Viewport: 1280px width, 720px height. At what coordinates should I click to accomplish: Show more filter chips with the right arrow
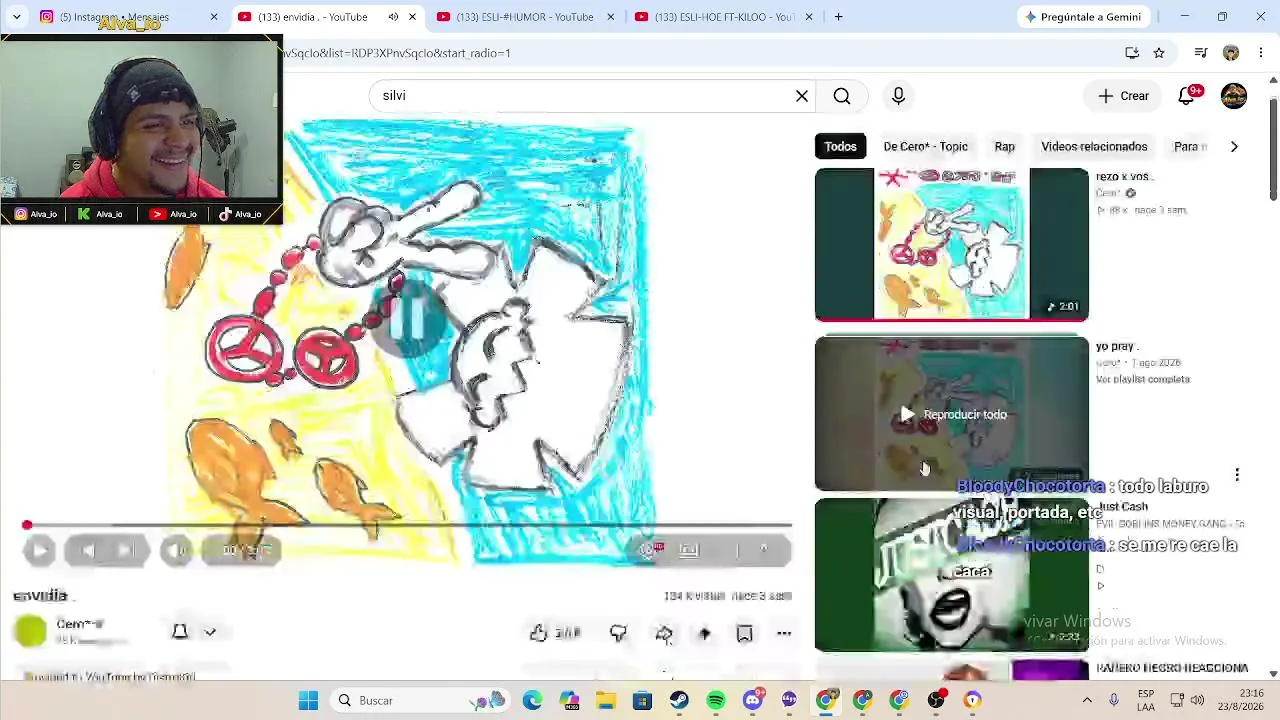pyautogui.click(x=1234, y=147)
